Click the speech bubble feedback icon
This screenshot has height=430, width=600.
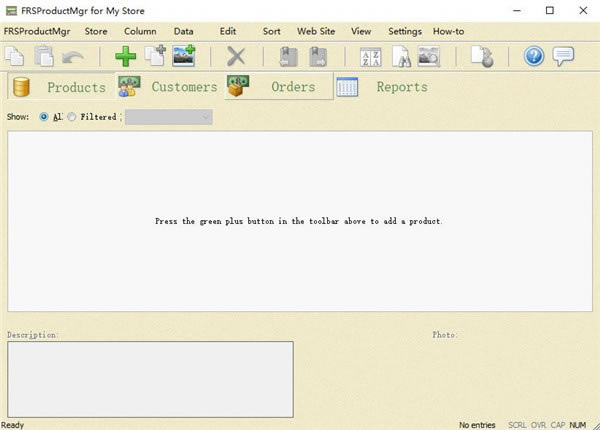[563, 57]
